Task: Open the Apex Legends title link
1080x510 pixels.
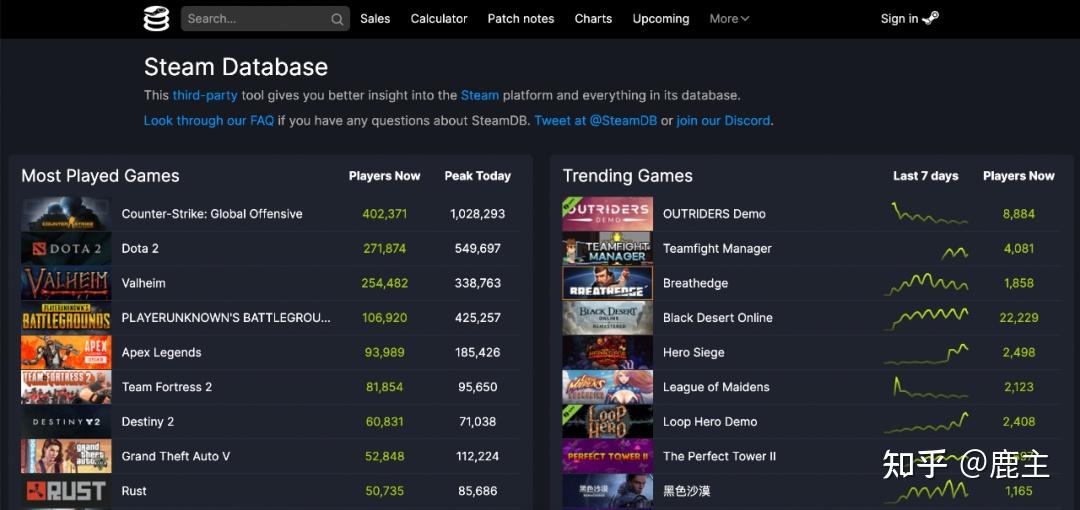Action: tap(161, 352)
